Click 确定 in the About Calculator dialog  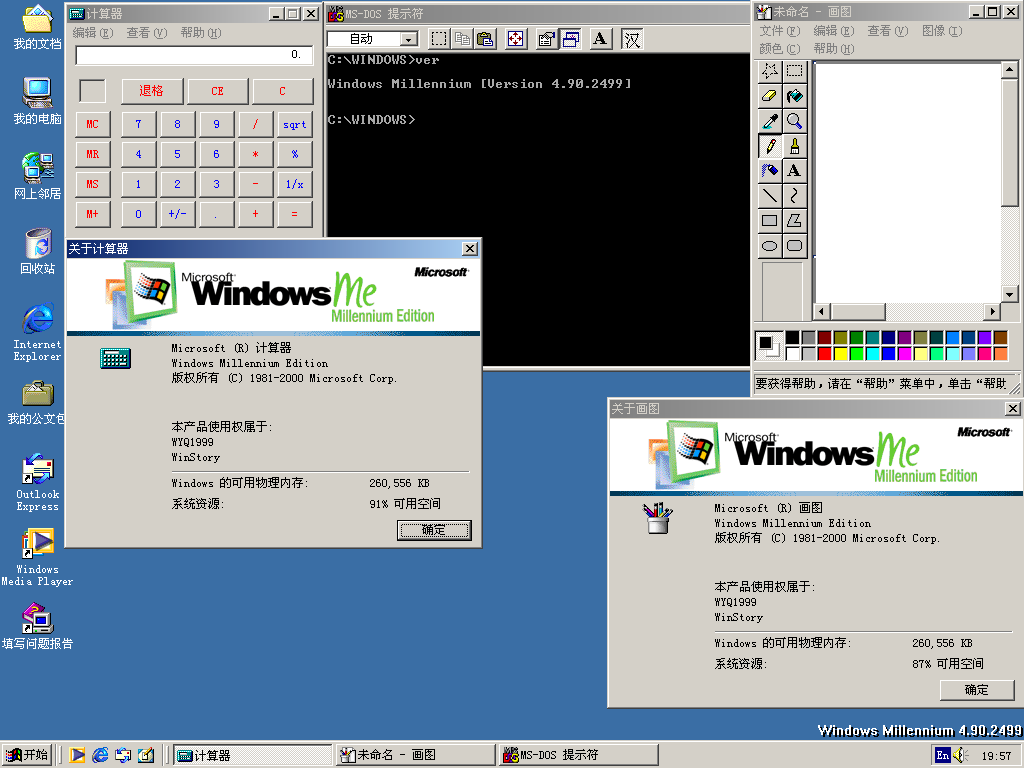pyautogui.click(x=434, y=530)
